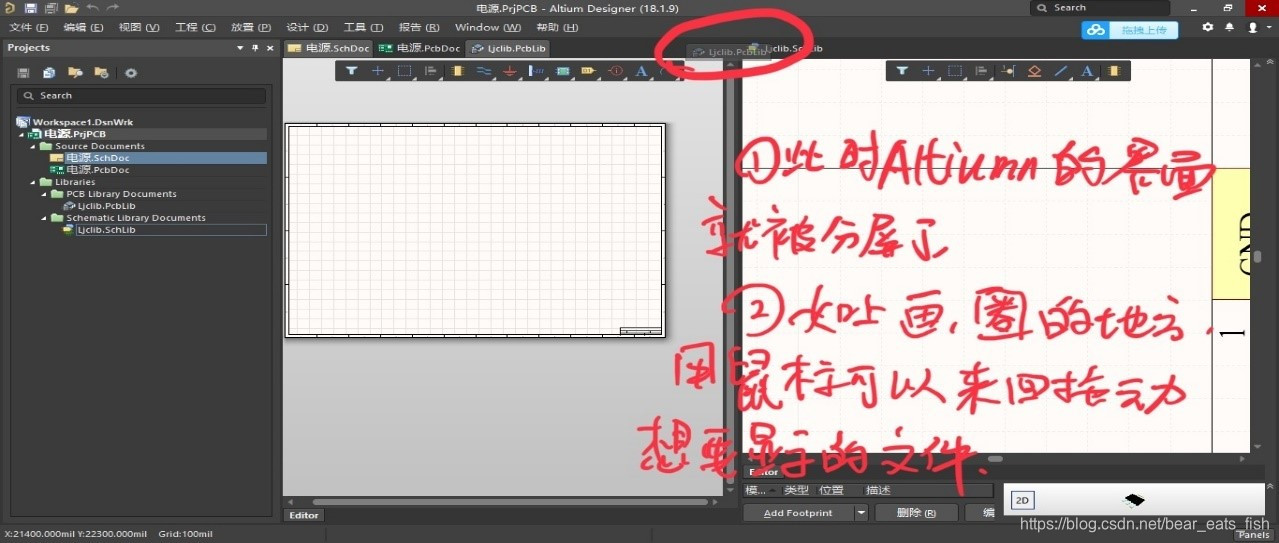This screenshot has height=543, width=1279.
Task: Select the place line tool in library toolbar
Action: tap(1061, 71)
